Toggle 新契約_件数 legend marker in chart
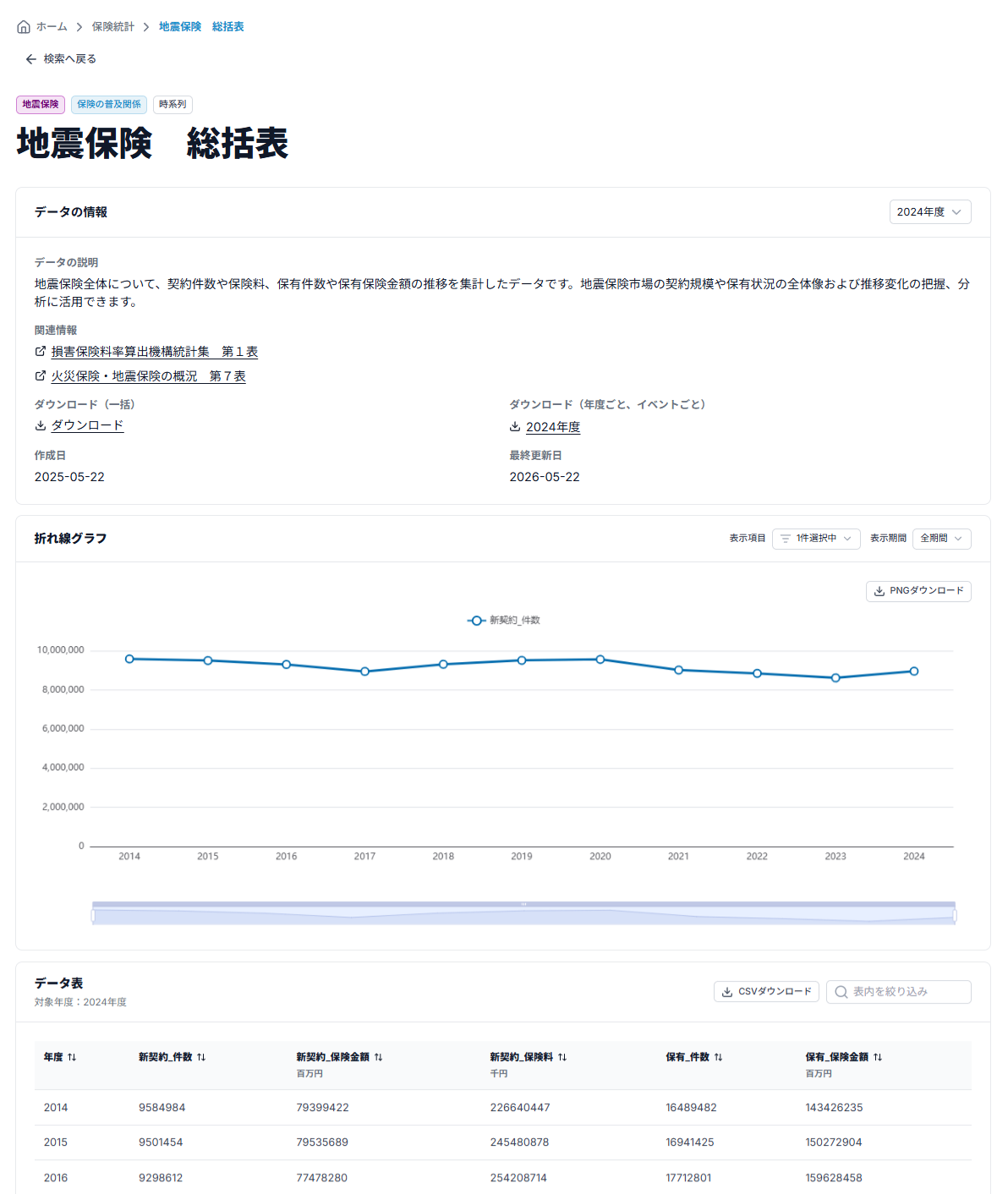 click(477, 621)
